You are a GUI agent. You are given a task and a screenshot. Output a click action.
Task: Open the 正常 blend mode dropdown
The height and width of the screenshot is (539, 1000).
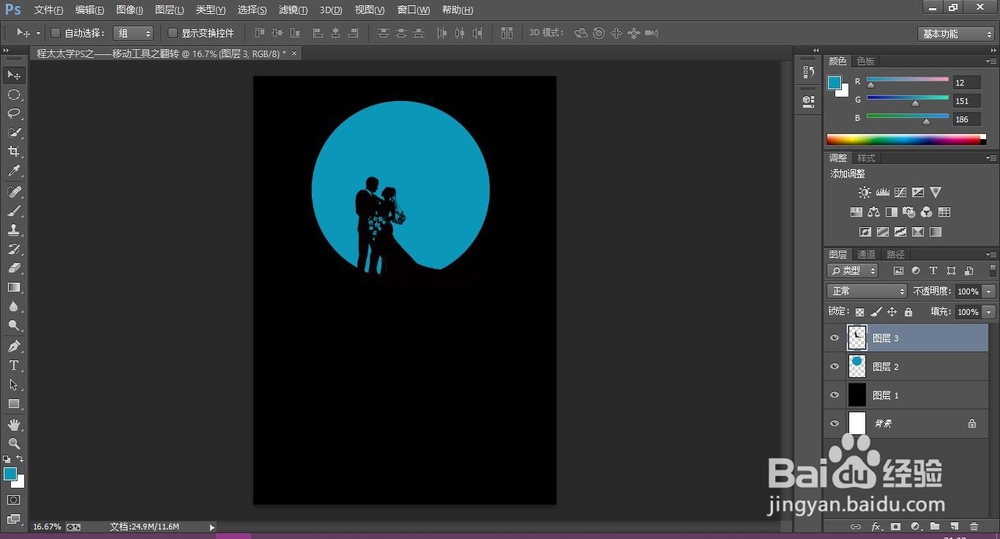tap(867, 291)
